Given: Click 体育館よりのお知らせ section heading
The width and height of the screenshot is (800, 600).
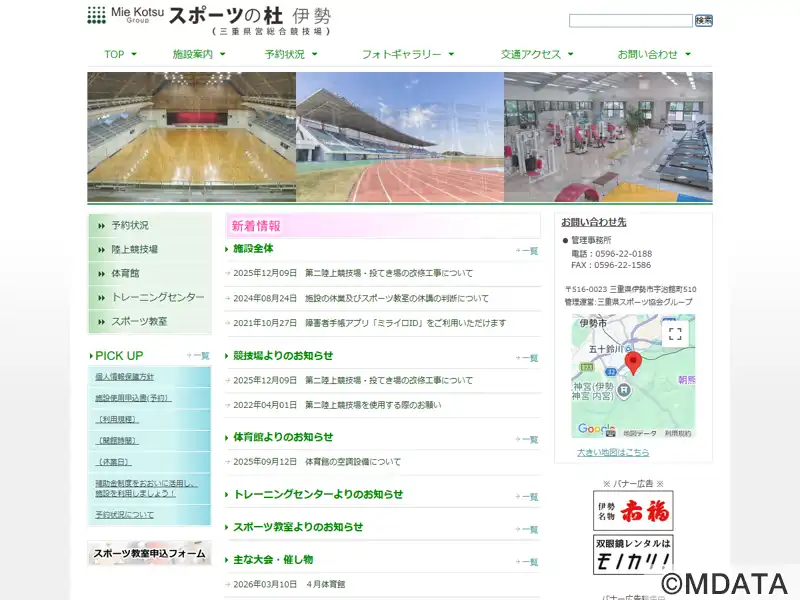Looking at the screenshot, I should 283,437.
